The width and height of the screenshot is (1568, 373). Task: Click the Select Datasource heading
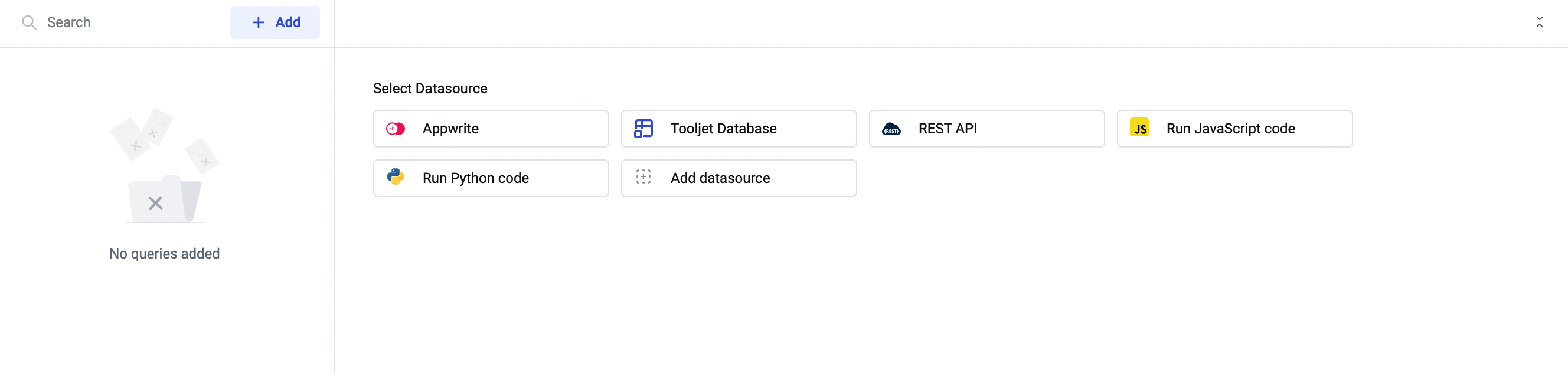pos(430,89)
